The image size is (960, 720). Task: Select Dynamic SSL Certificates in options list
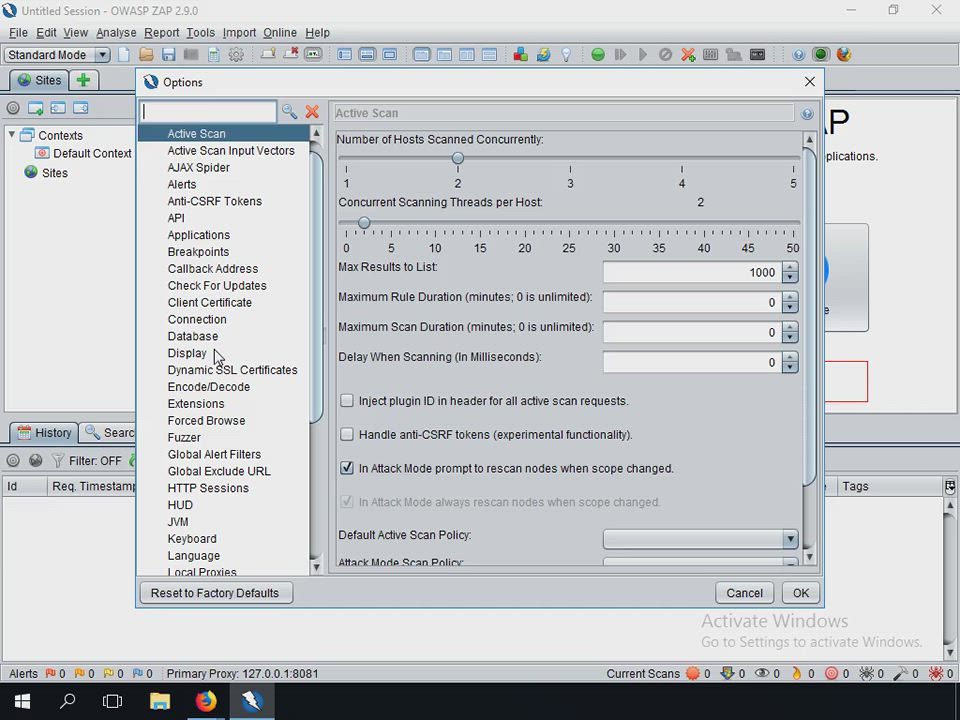(232, 370)
